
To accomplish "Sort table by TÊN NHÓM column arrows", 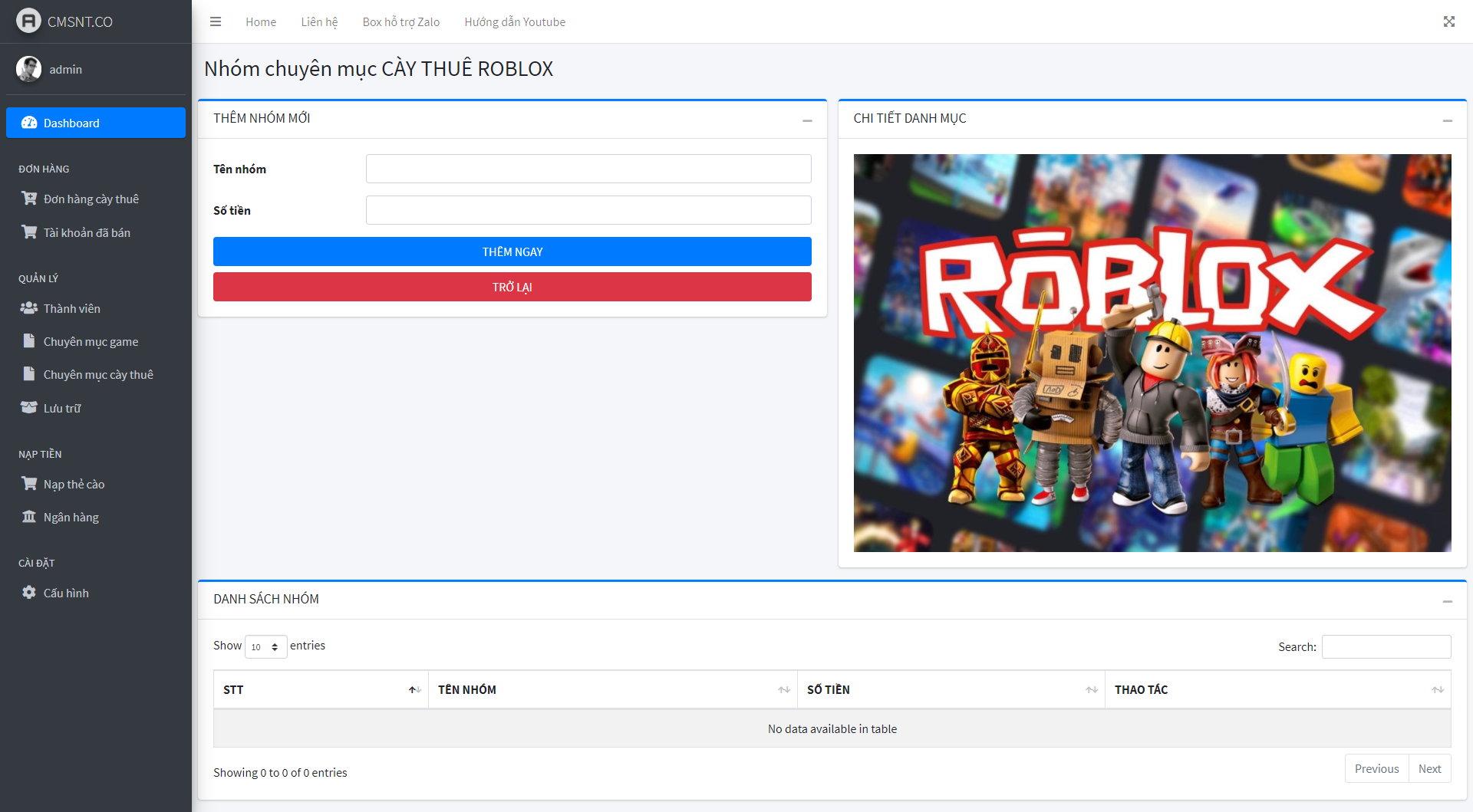I will (784, 690).
